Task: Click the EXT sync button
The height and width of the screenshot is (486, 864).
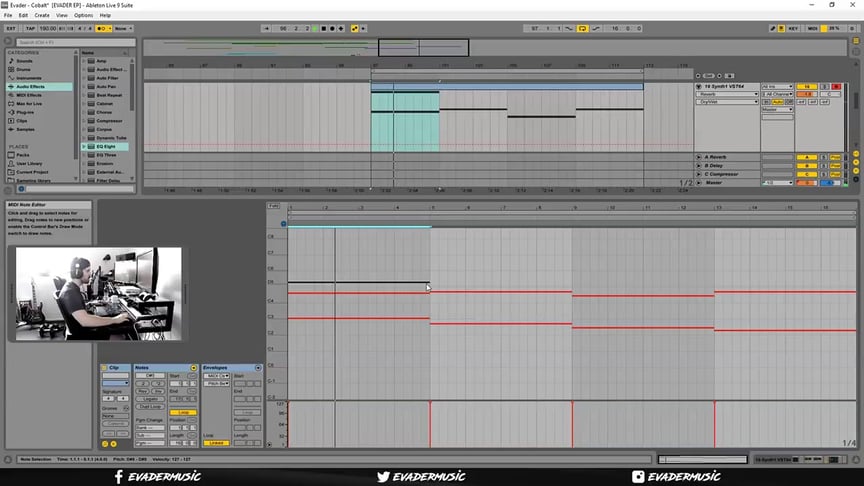Action: (x=11, y=29)
